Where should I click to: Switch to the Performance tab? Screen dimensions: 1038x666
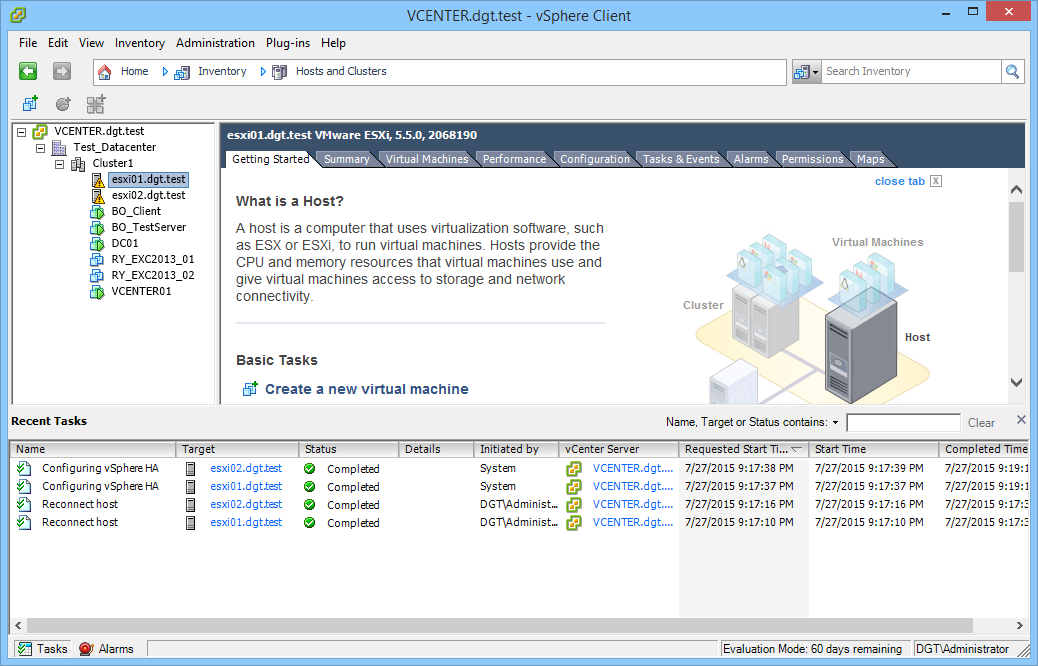(x=514, y=160)
